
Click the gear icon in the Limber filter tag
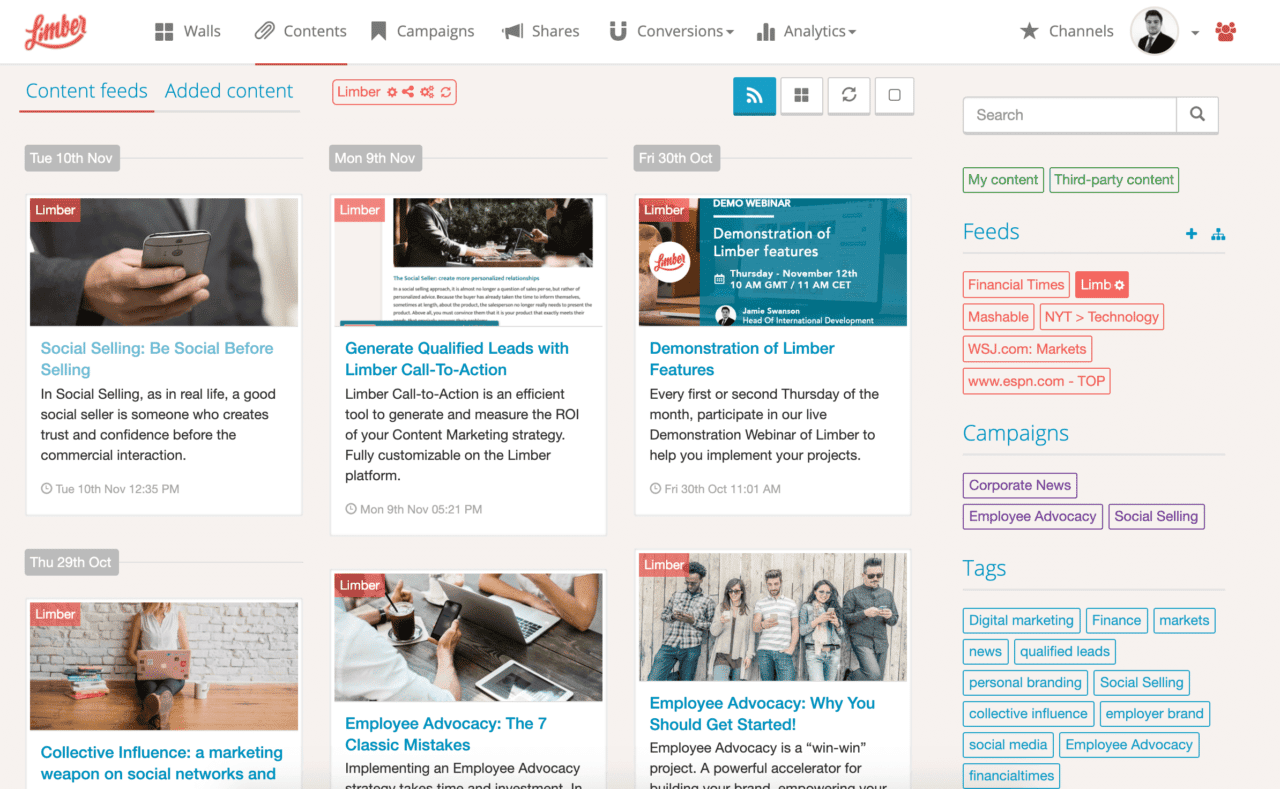pyautogui.click(x=392, y=92)
